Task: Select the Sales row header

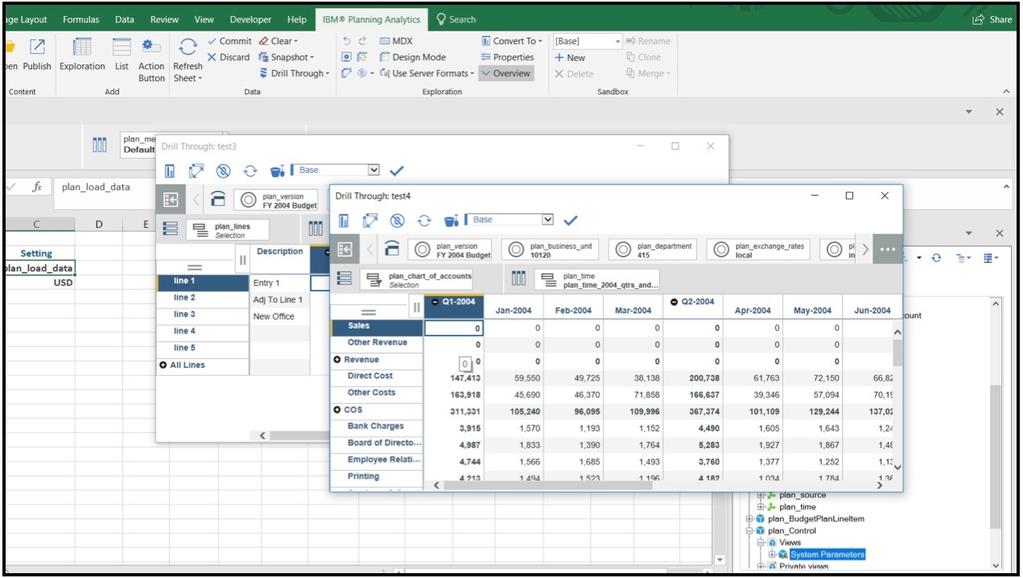Action: click(377, 326)
